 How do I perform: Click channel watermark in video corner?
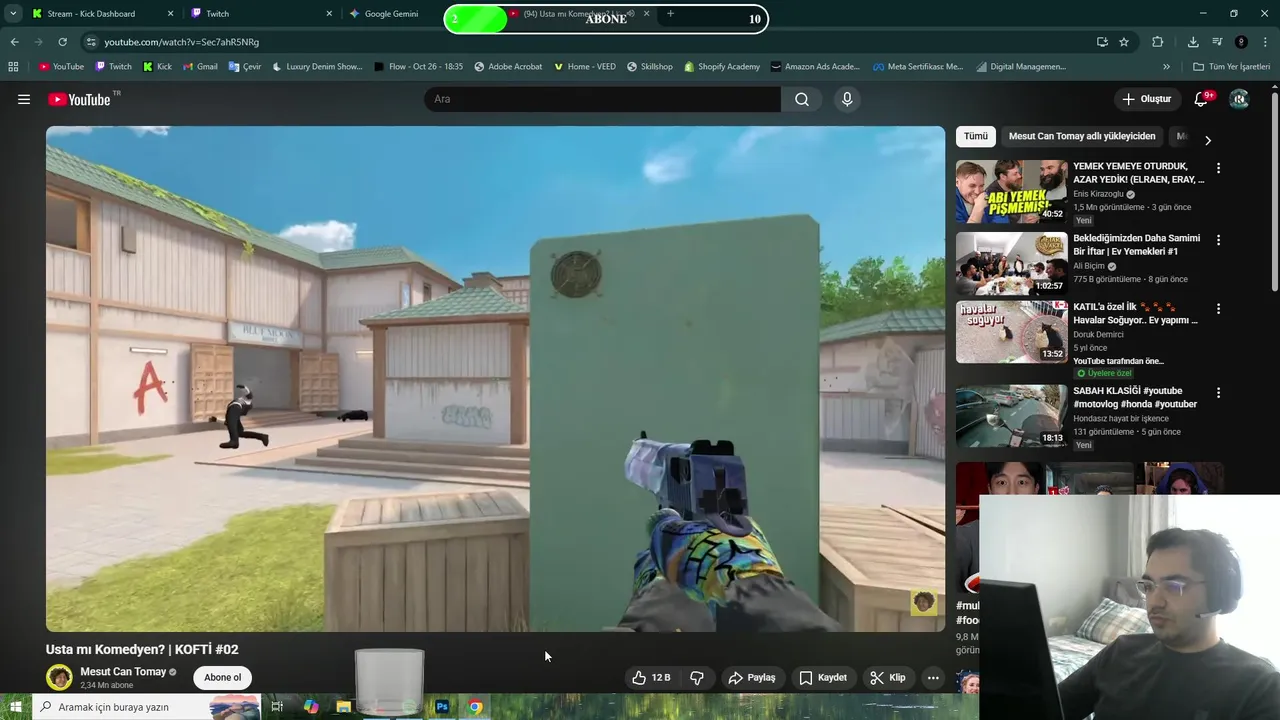coord(923,602)
